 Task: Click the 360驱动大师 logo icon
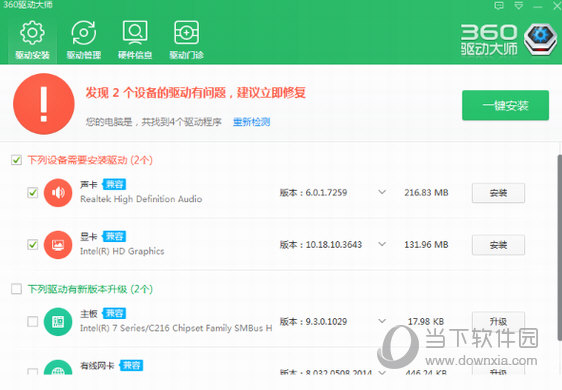540,39
